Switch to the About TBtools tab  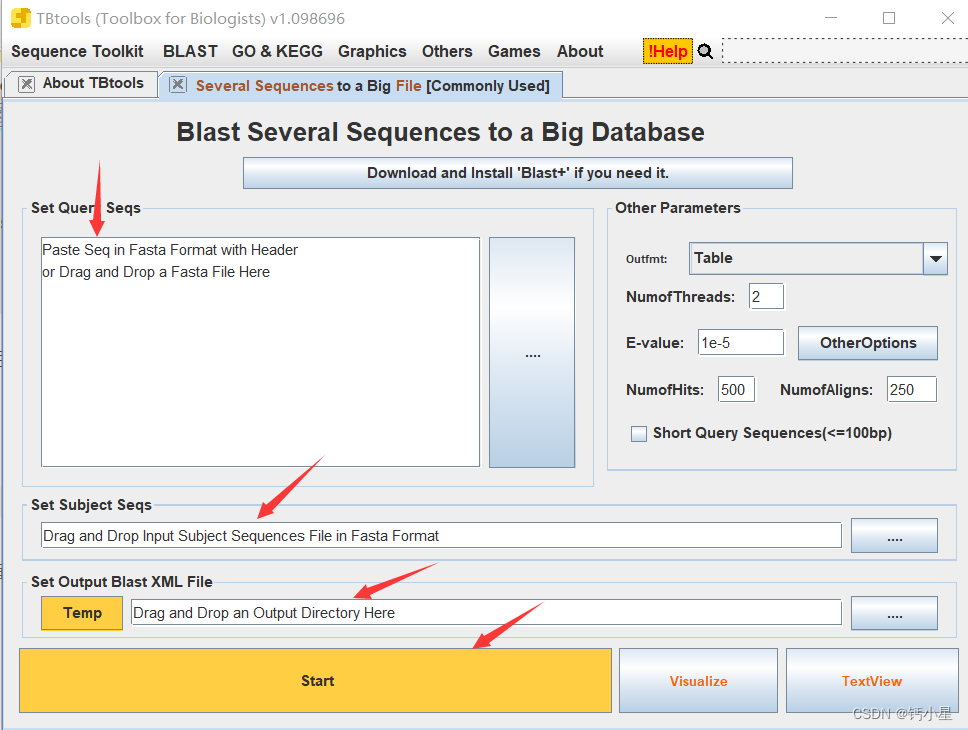point(93,83)
